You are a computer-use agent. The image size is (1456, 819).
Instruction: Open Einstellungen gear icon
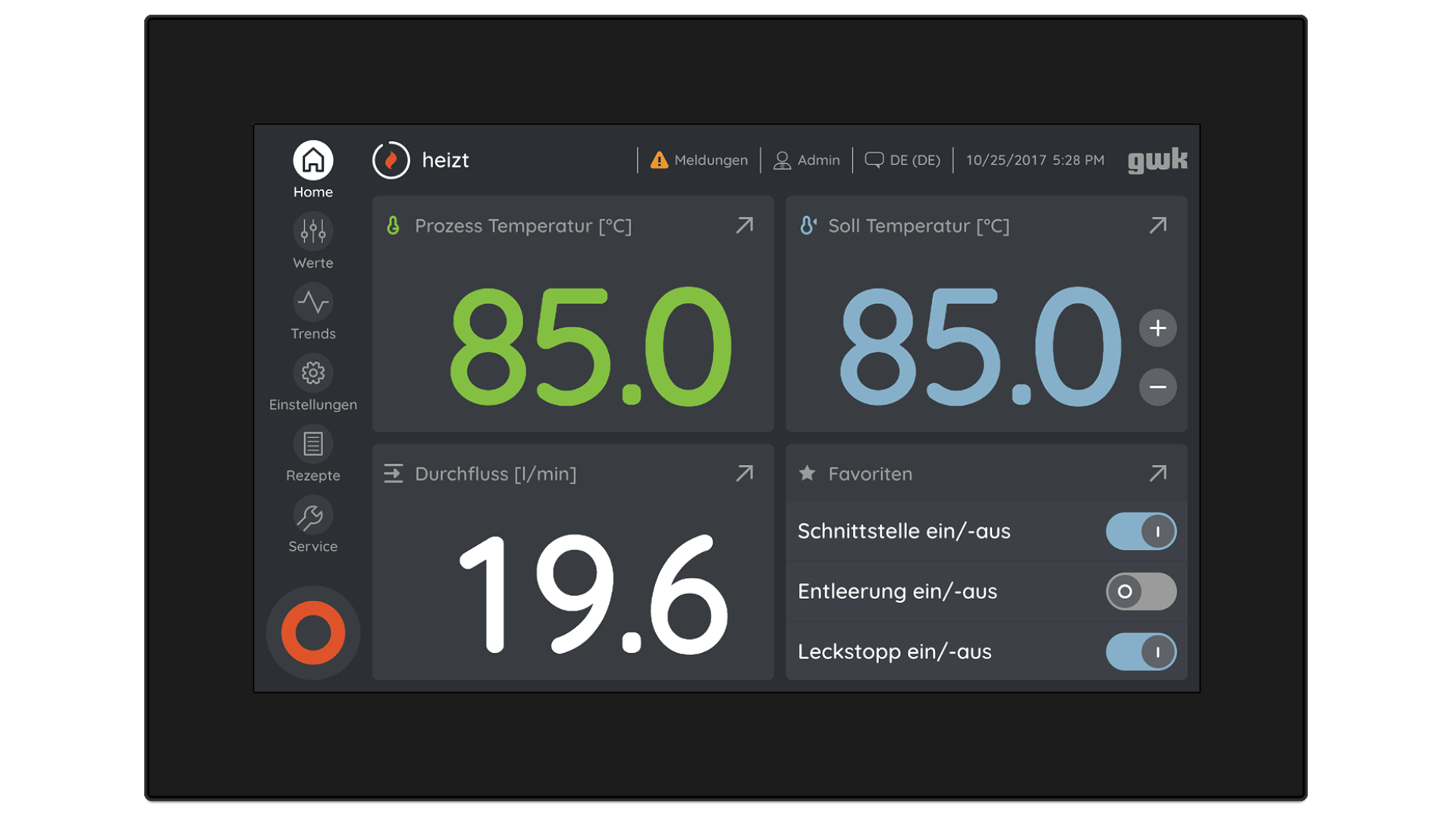312,373
